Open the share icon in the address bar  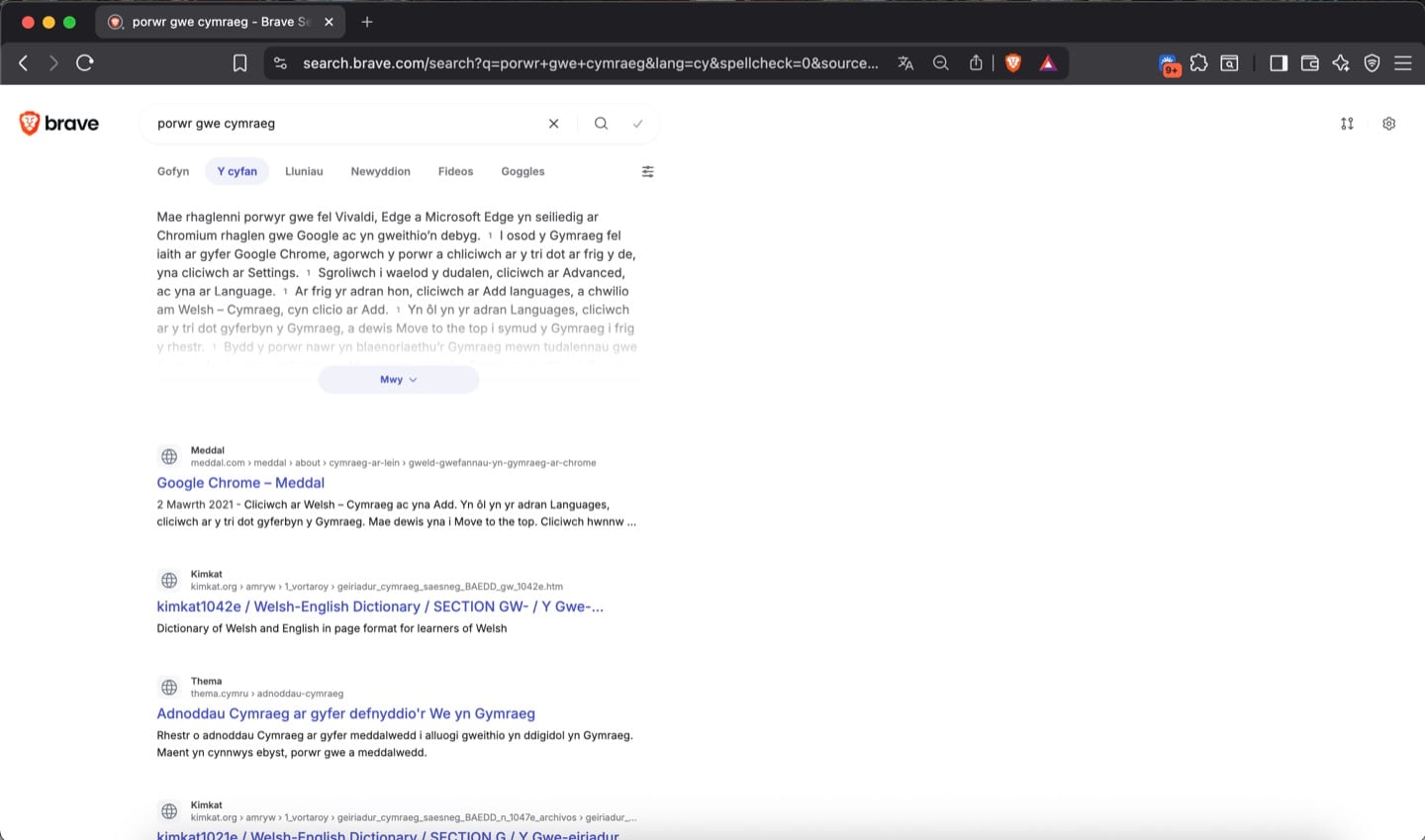(x=976, y=63)
